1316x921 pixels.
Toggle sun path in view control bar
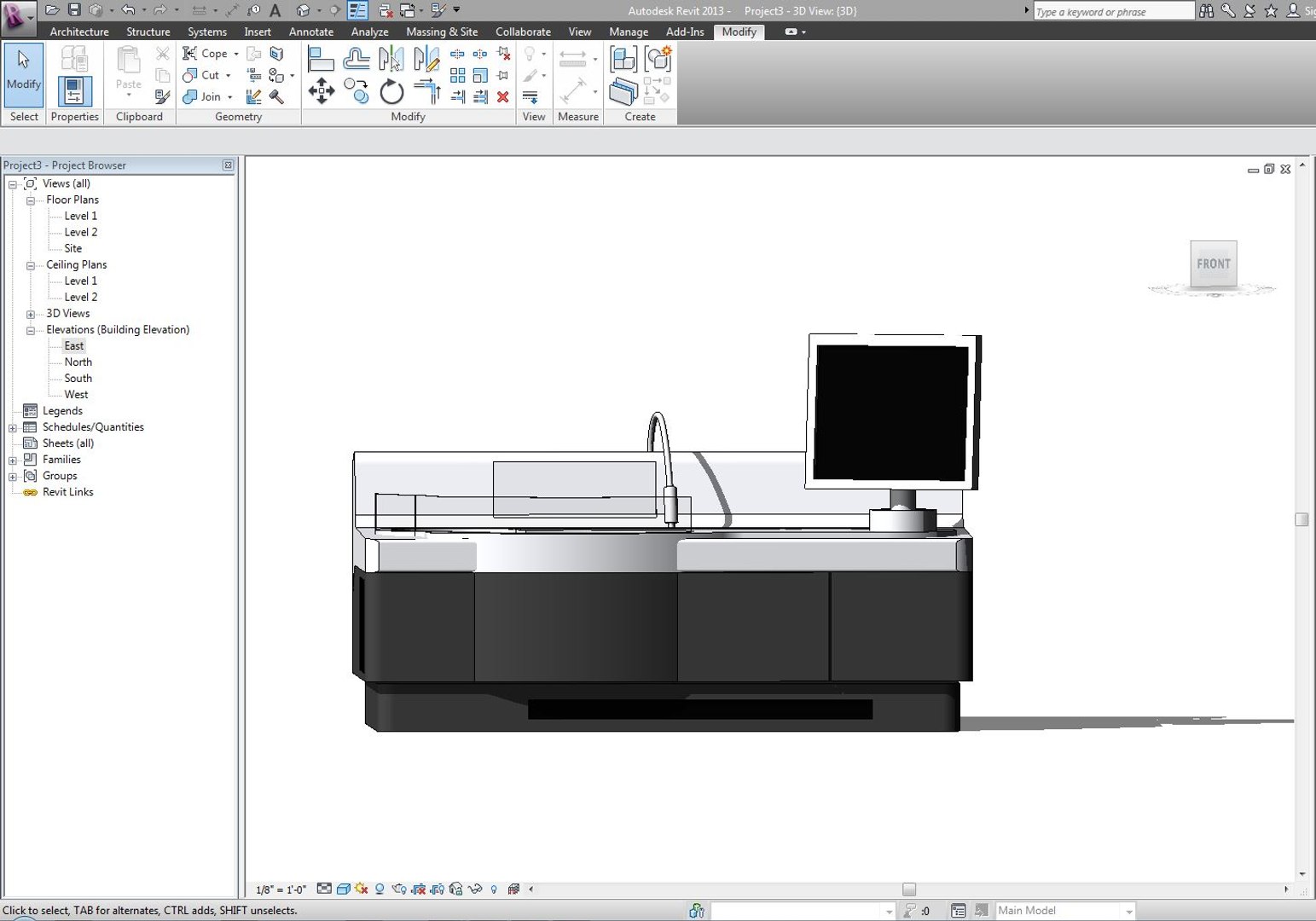click(362, 889)
